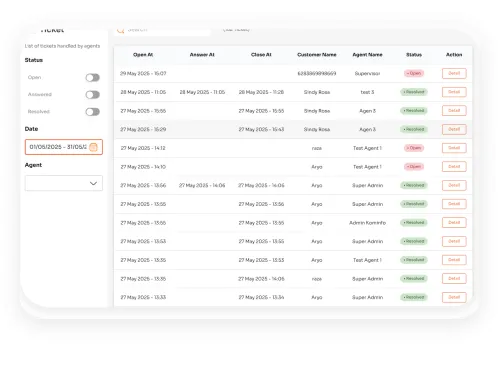The width and height of the screenshot is (500, 368).
Task: Click Sindy Rosa in the 28 May row
Action: [317, 92]
